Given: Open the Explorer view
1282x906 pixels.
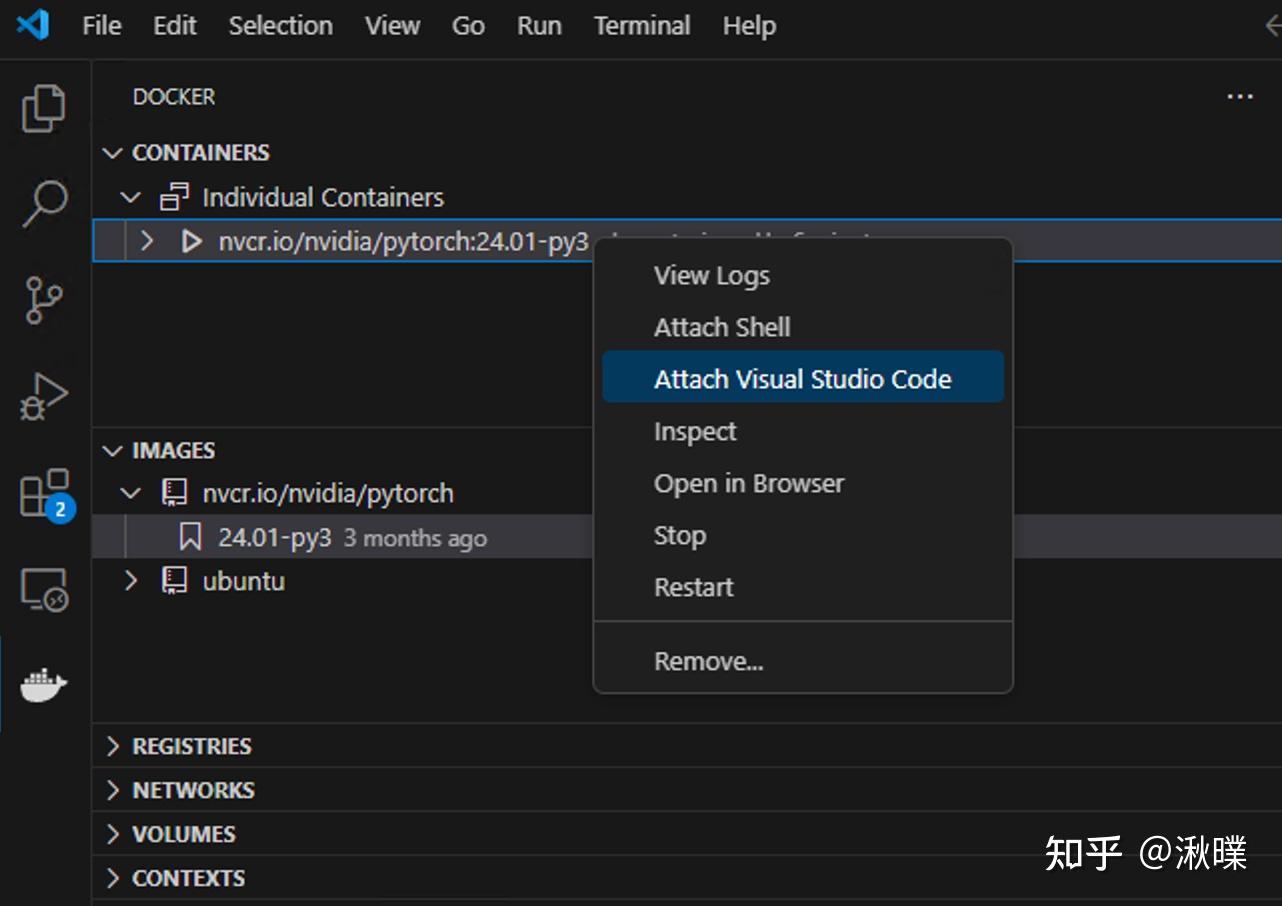Looking at the screenshot, I should [44, 109].
